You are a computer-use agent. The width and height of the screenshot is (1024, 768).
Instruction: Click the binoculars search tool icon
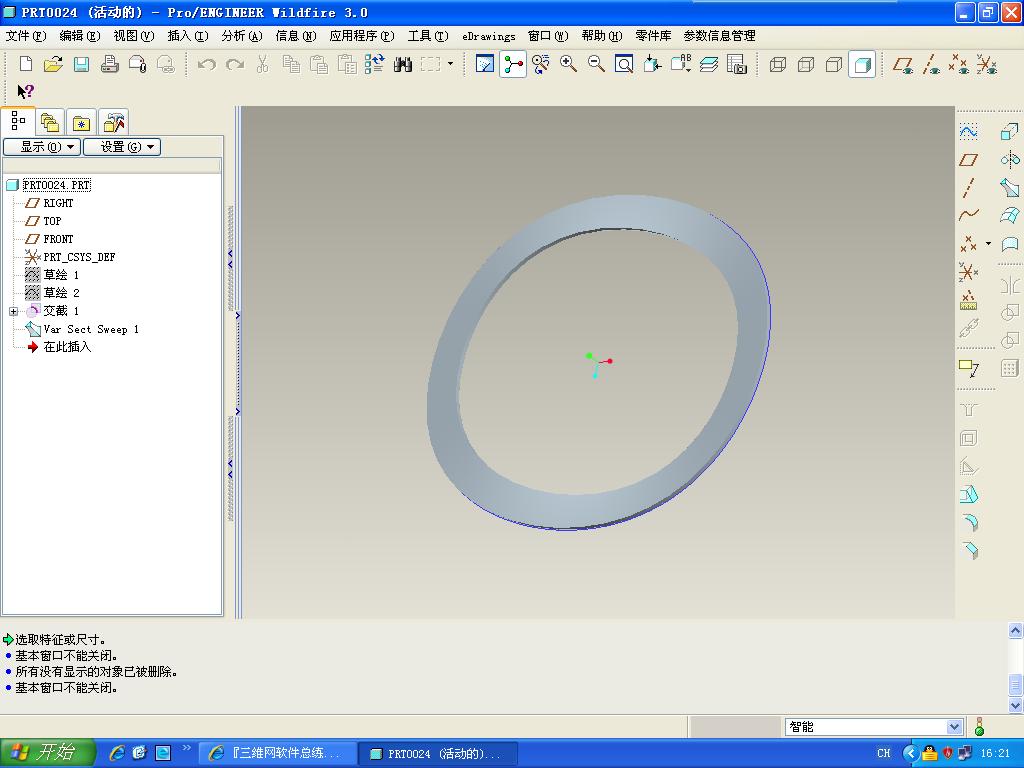coord(402,64)
